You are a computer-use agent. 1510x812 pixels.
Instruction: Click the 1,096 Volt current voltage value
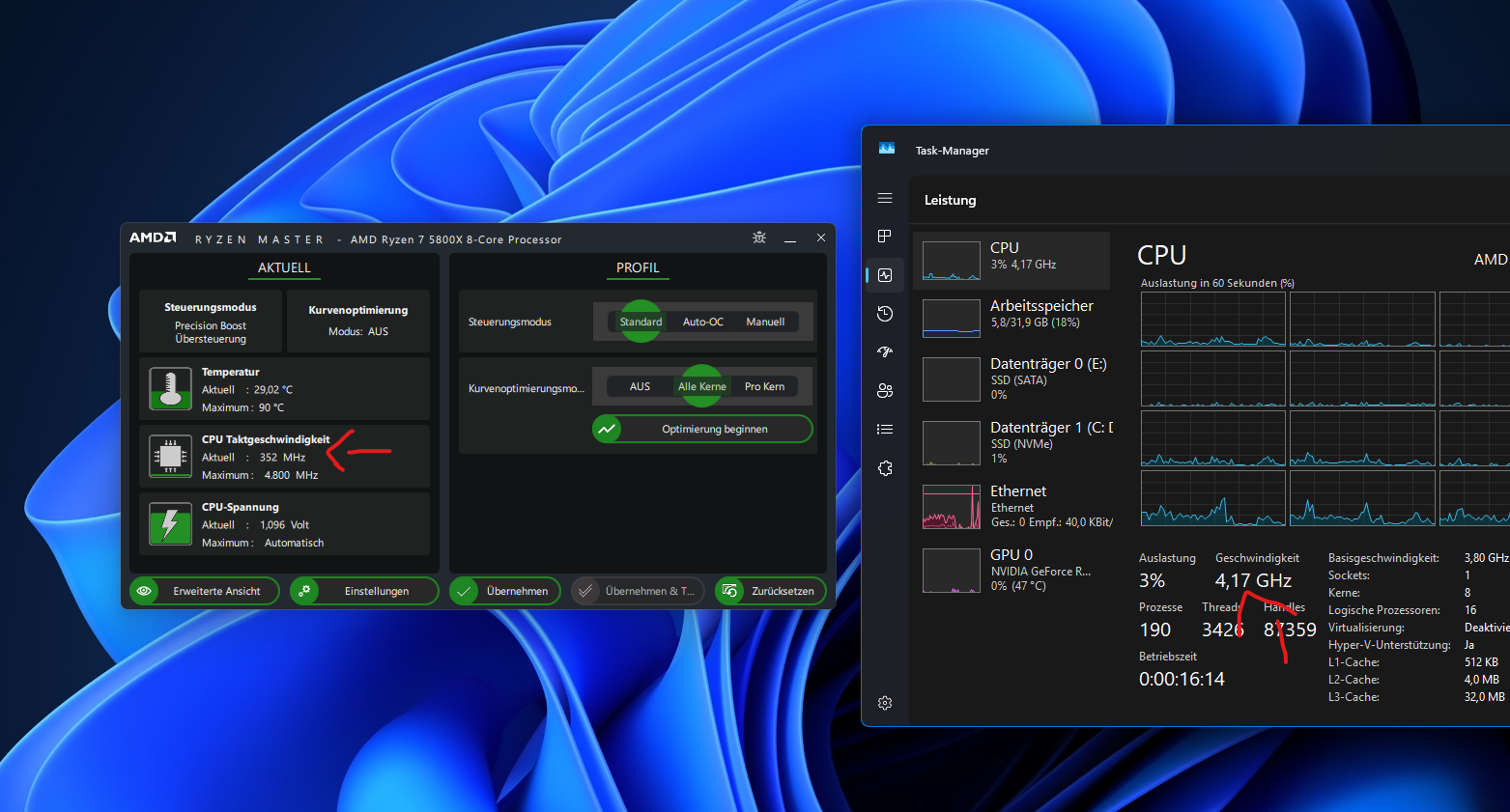tap(284, 525)
